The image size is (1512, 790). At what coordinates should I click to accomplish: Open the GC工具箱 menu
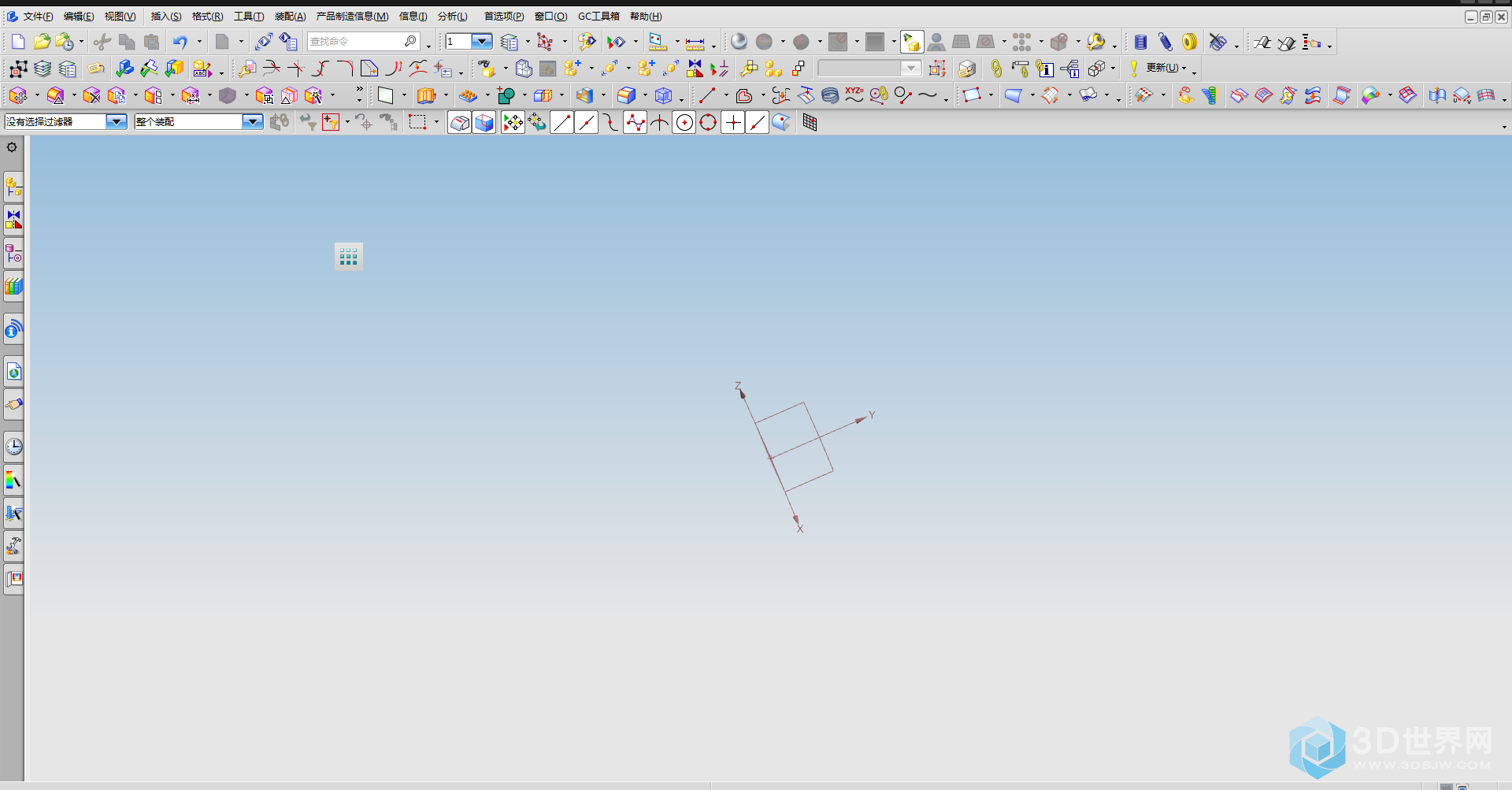pos(598,17)
